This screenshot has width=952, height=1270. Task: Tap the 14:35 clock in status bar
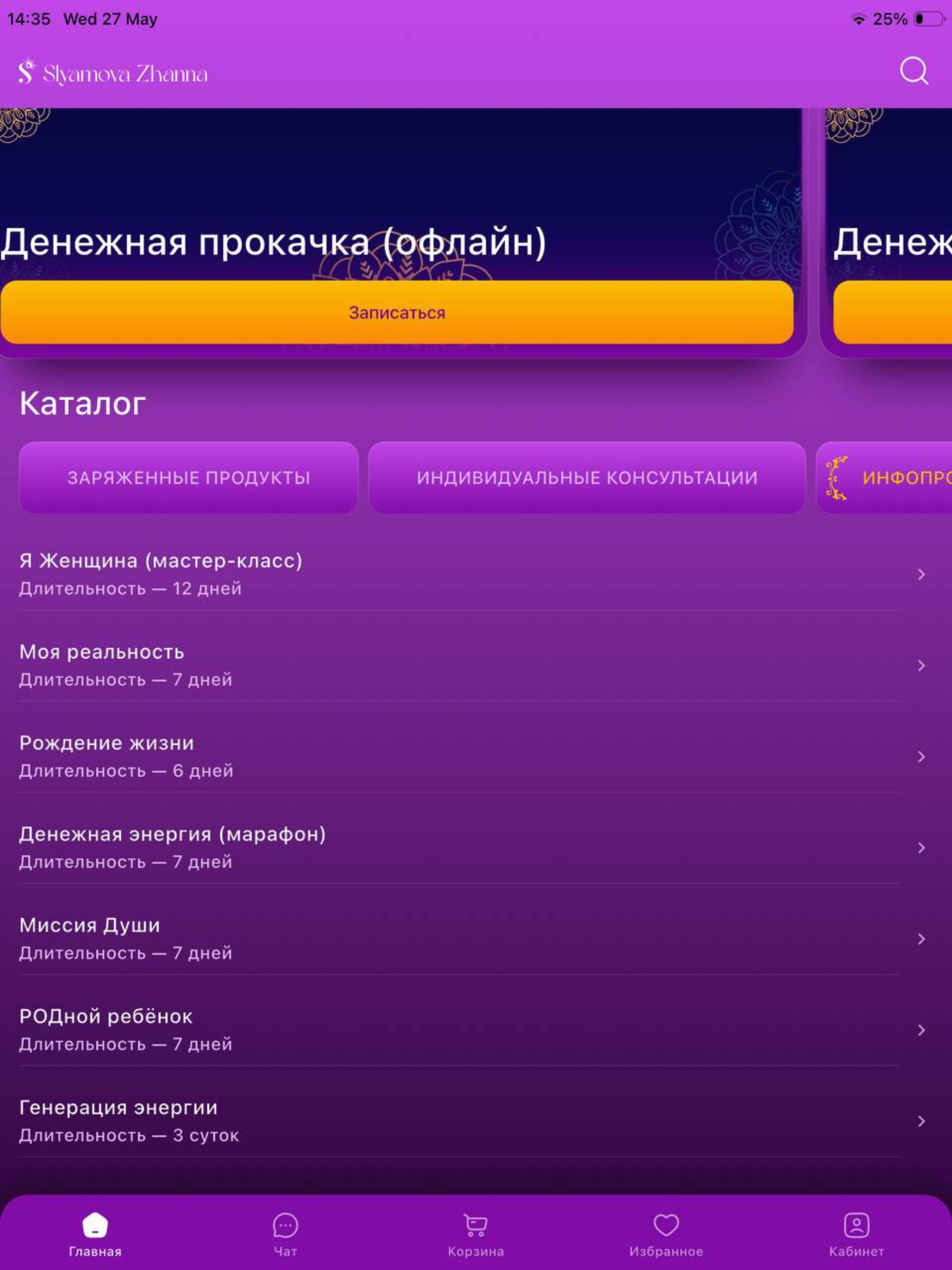pyautogui.click(x=29, y=19)
